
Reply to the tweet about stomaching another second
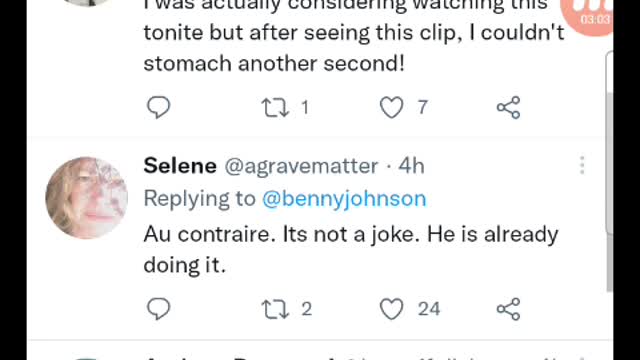click(x=158, y=107)
